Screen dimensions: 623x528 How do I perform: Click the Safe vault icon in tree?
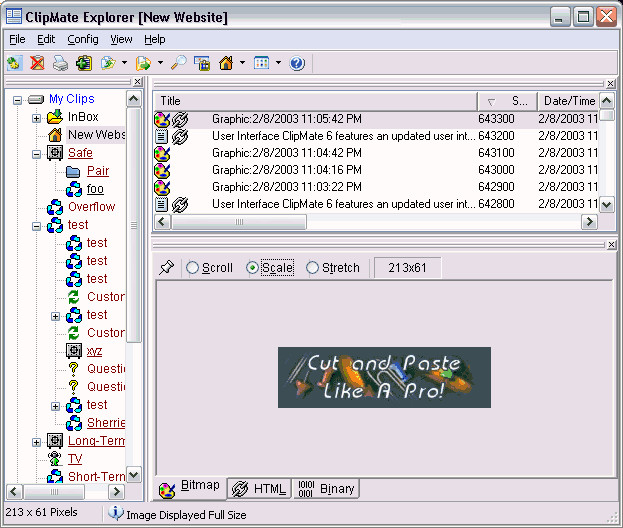(x=55, y=153)
